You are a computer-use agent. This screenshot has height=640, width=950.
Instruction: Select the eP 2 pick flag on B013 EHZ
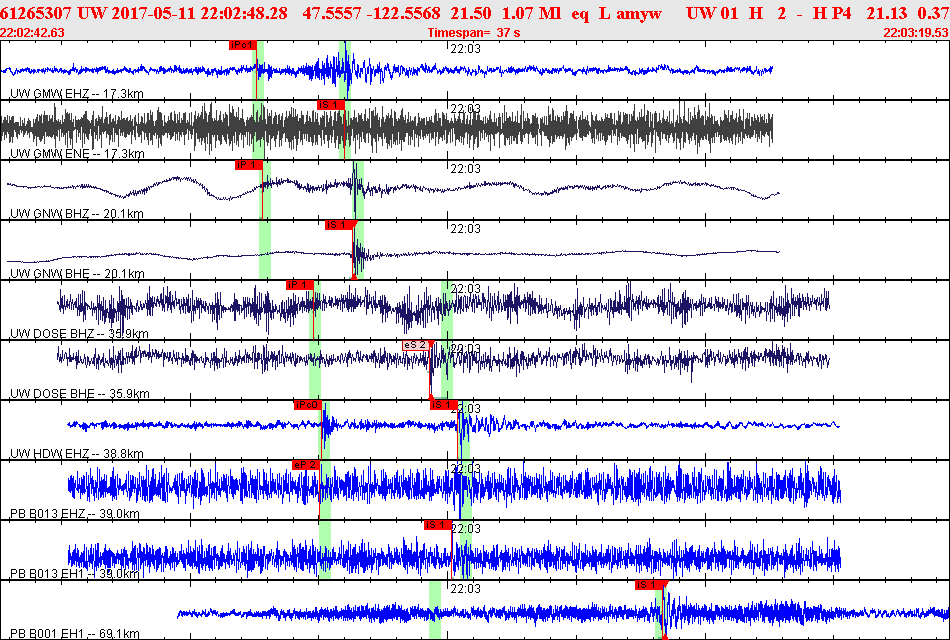point(305,465)
